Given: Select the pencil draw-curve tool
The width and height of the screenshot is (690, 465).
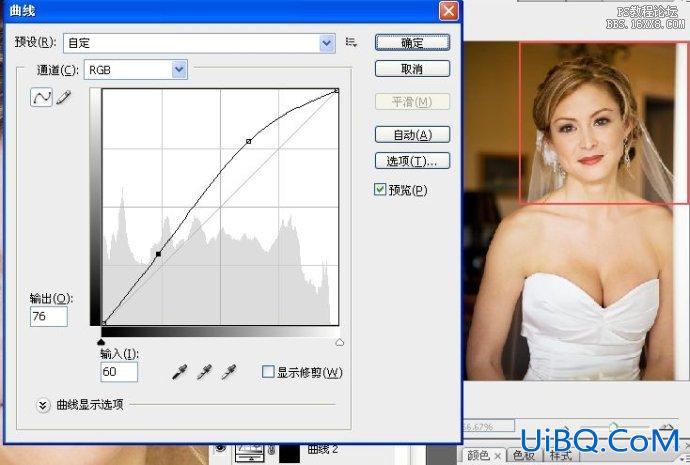Looking at the screenshot, I should coord(64,97).
